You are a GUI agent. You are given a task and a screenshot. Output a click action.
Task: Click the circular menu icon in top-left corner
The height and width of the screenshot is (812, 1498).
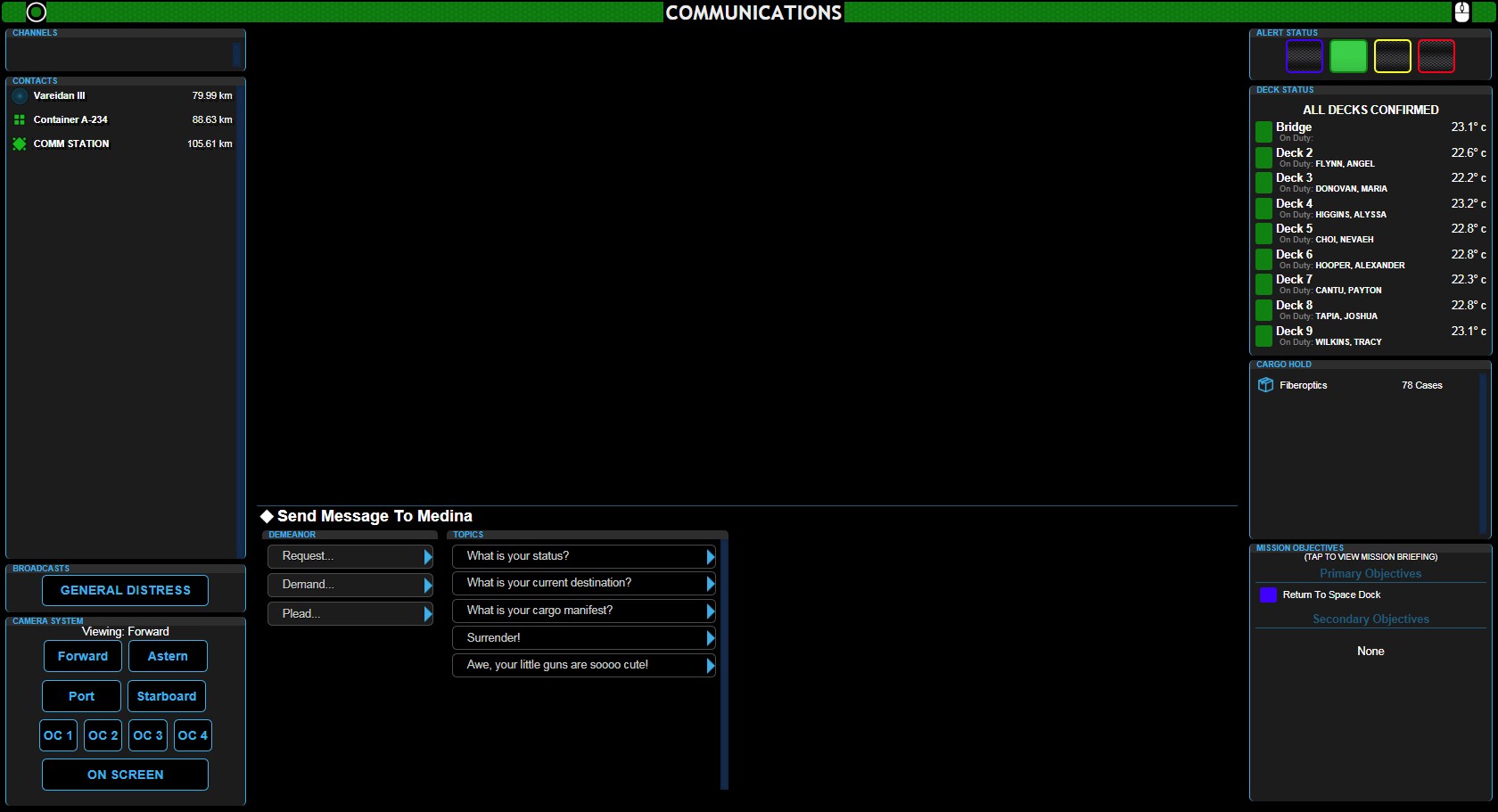tap(36, 12)
